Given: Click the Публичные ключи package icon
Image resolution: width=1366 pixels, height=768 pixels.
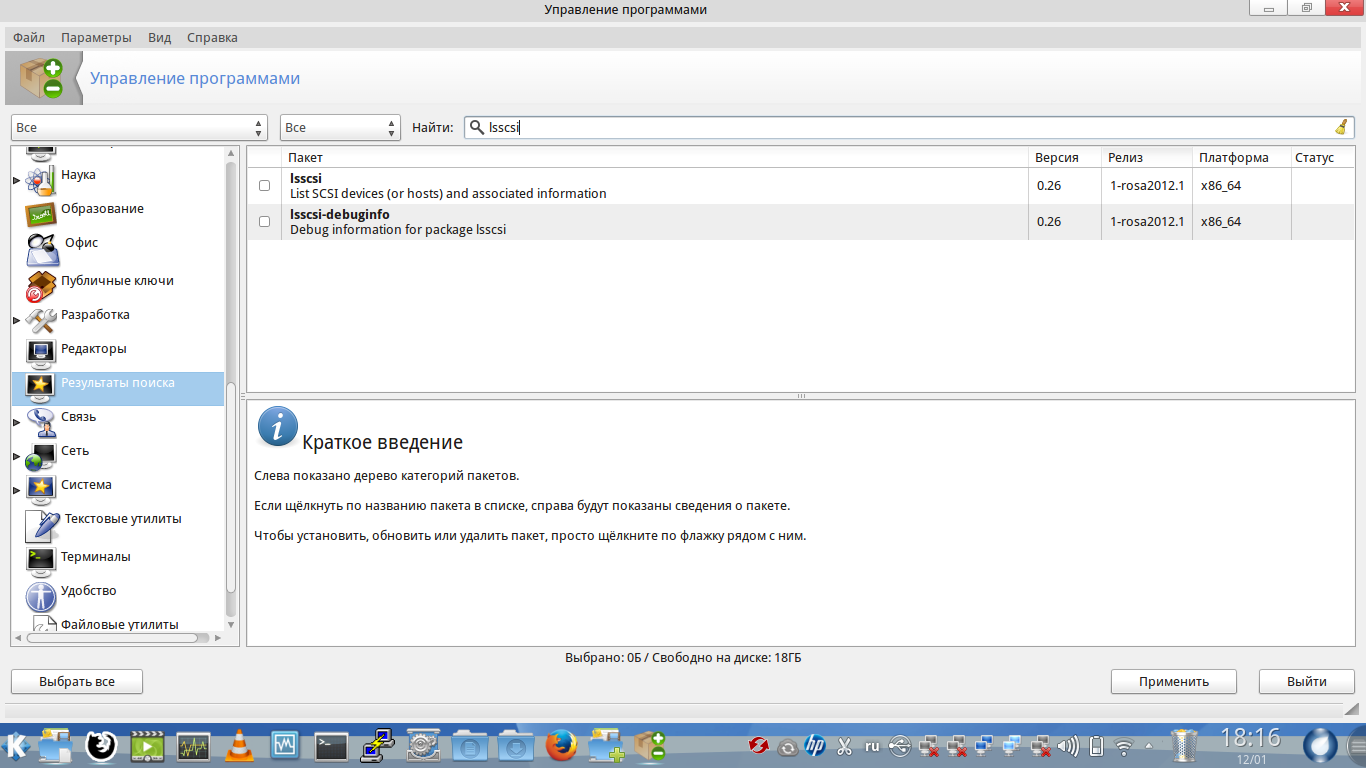Looking at the screenshot, I should pyautogui.click(x=40, y=286).
